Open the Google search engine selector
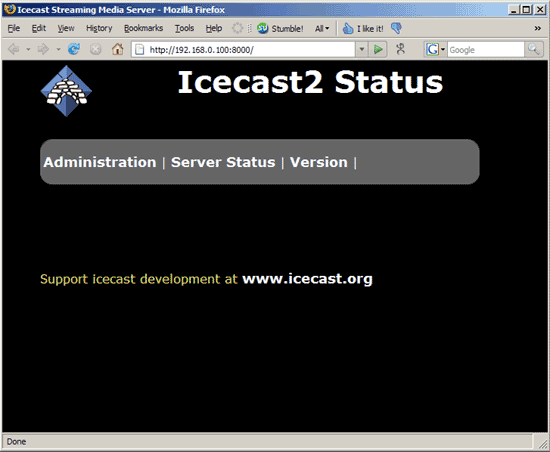The image size is (550, 452). coord(435,49)
